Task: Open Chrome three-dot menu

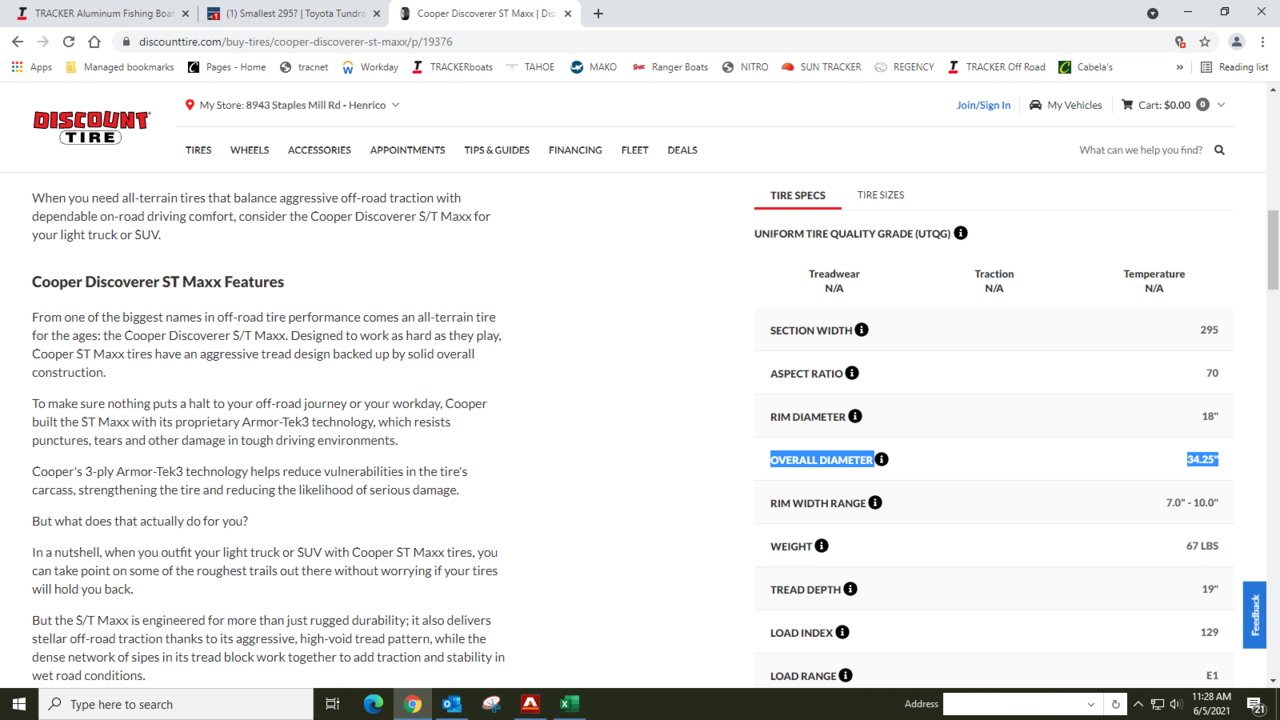Action: click(1262, 42)
